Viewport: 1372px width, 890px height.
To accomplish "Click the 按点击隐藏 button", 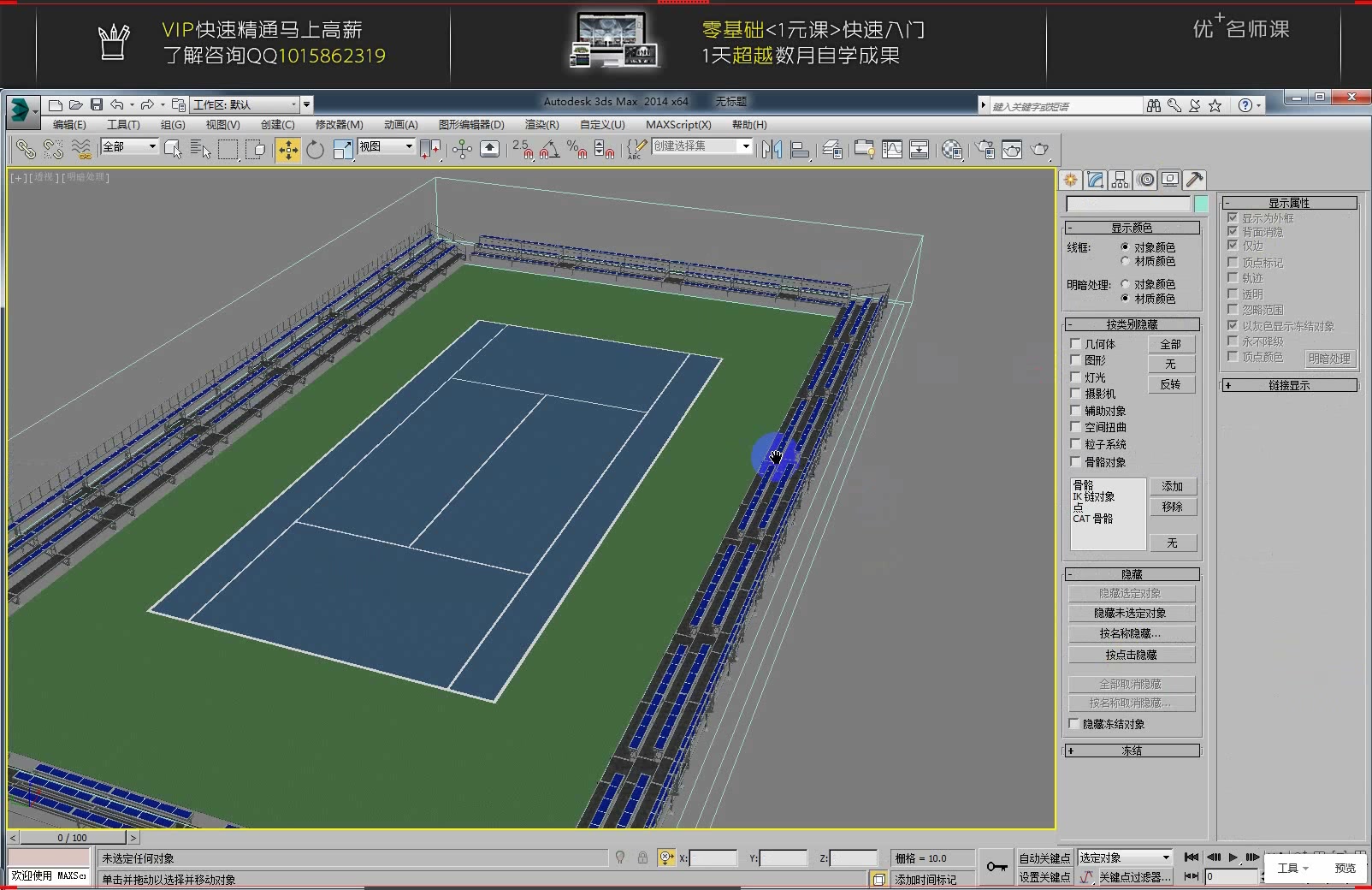I will [1131, 655].
